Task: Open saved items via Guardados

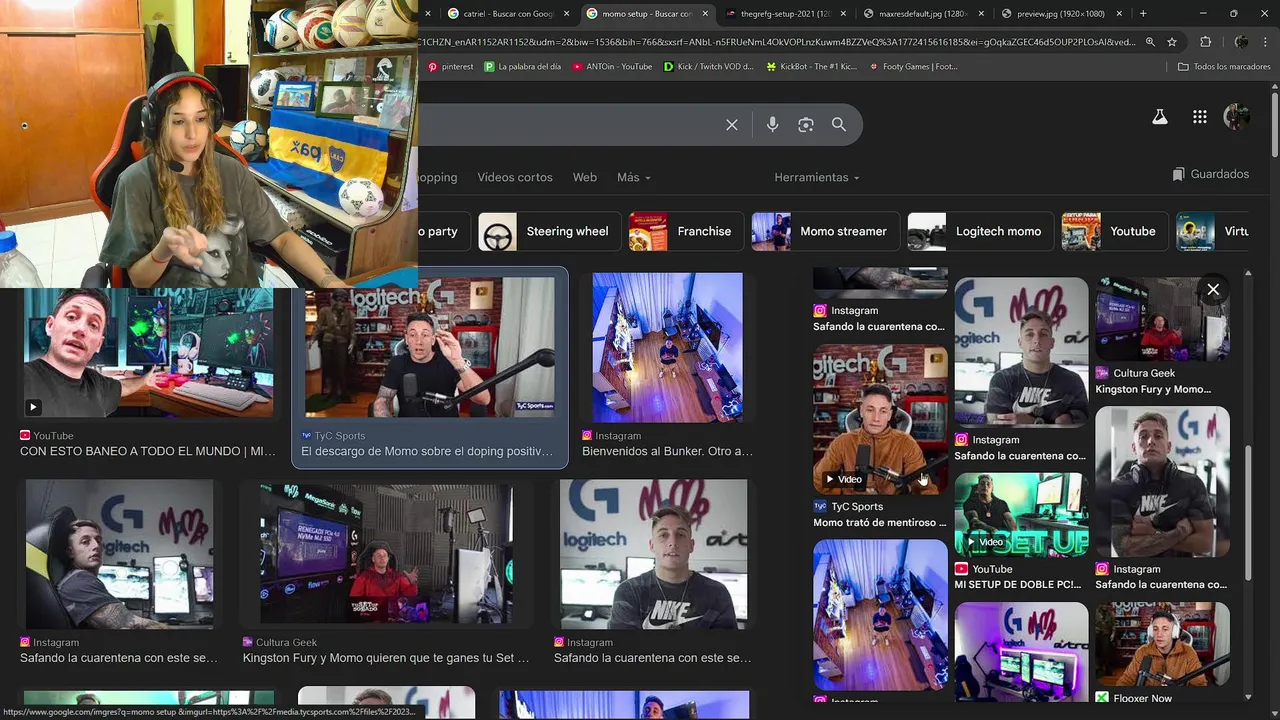Action: pyautogui.click(x=1211, y=174)
